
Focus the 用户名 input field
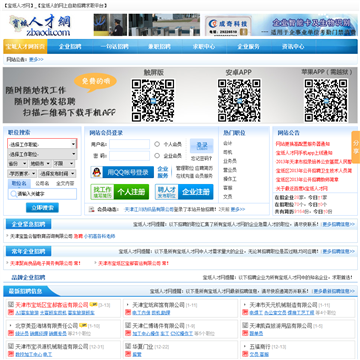(129, 144)
